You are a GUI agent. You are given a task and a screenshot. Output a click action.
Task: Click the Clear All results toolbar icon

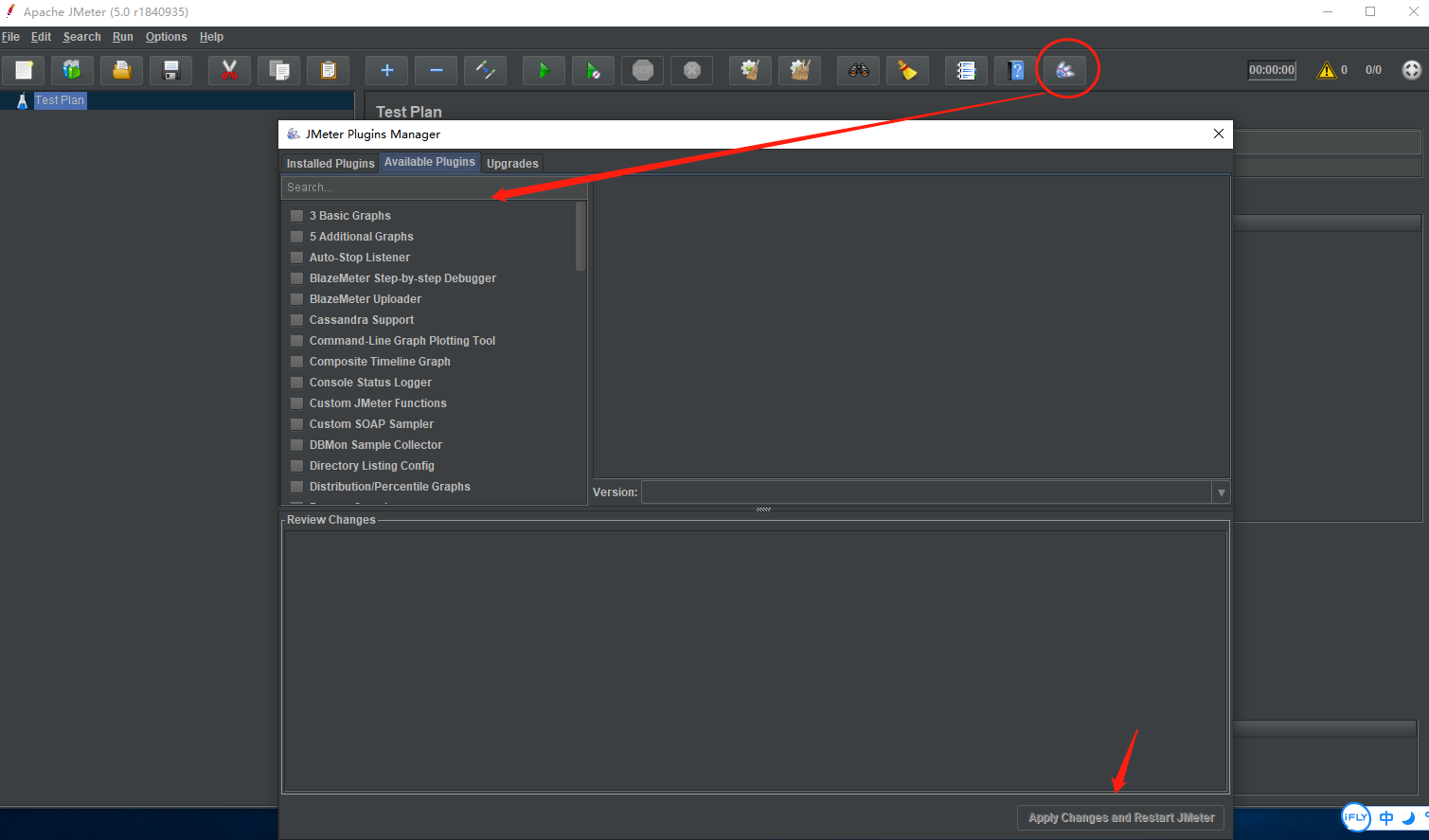pyautogui.click(x=800, y=70)
